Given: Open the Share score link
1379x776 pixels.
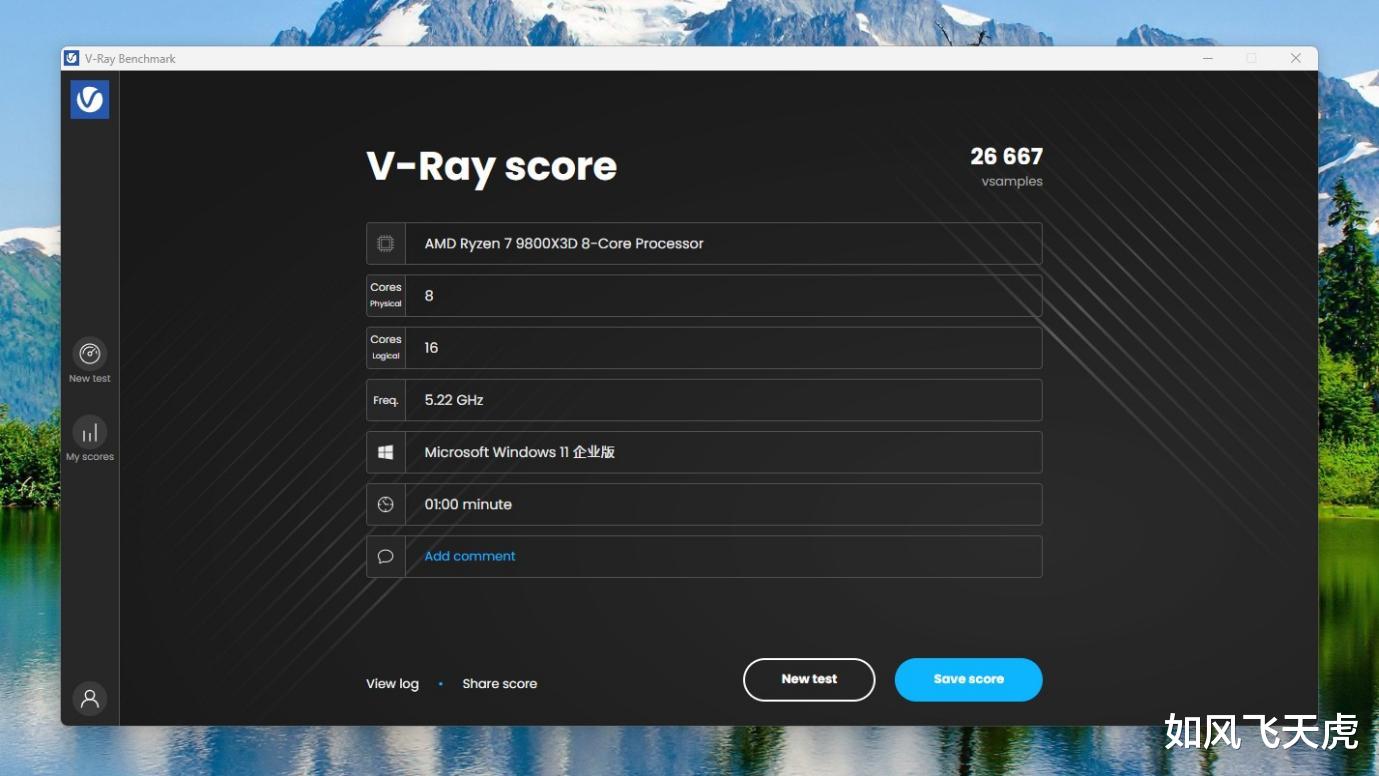Looking at the screenshot, I should [500, 684].
